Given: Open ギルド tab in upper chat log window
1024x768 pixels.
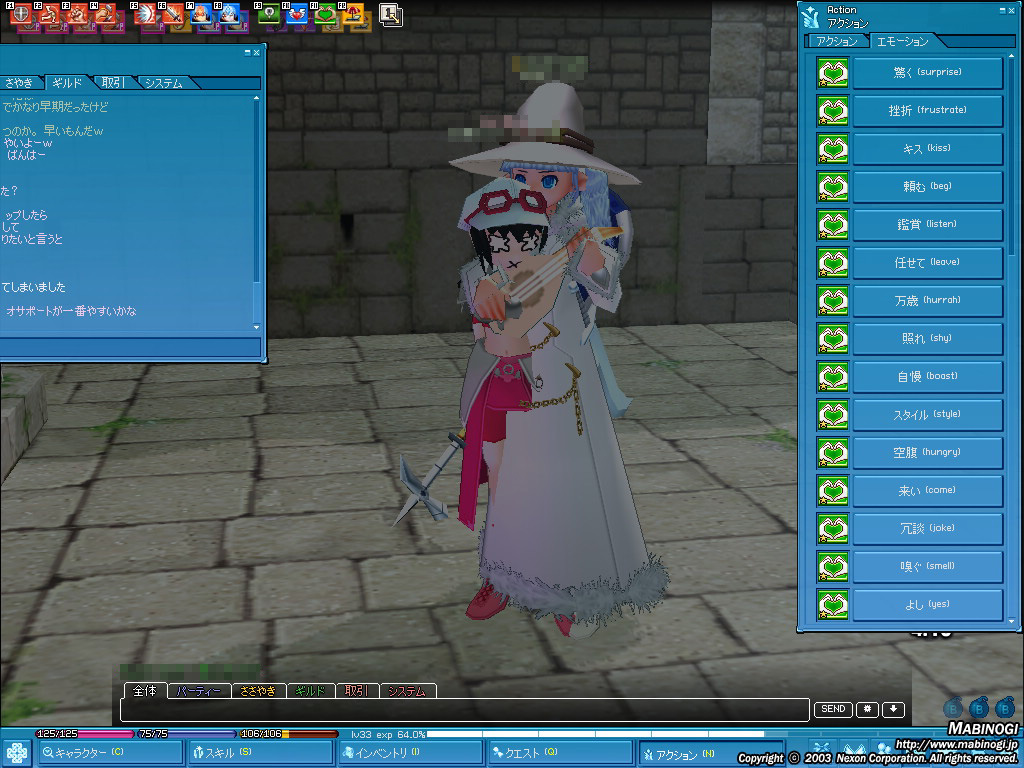Looking at the screenshot, I should click(67, 83).
